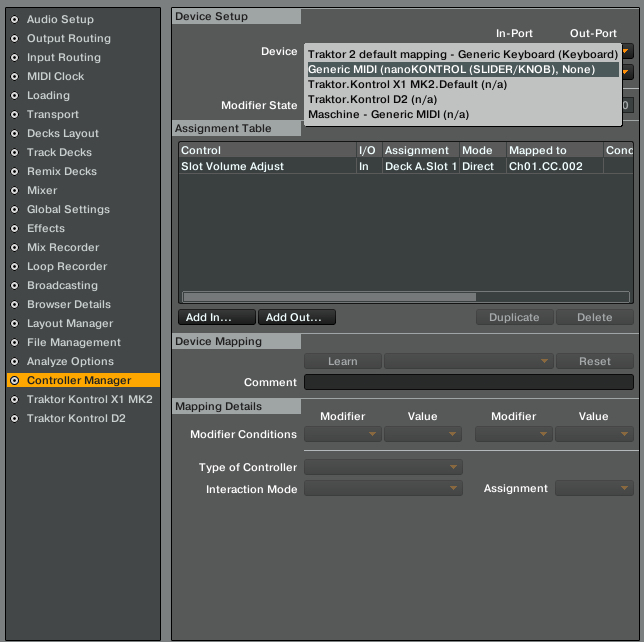Open the device mapping control dropdown
Screen dimensions: 644x642
469,361
